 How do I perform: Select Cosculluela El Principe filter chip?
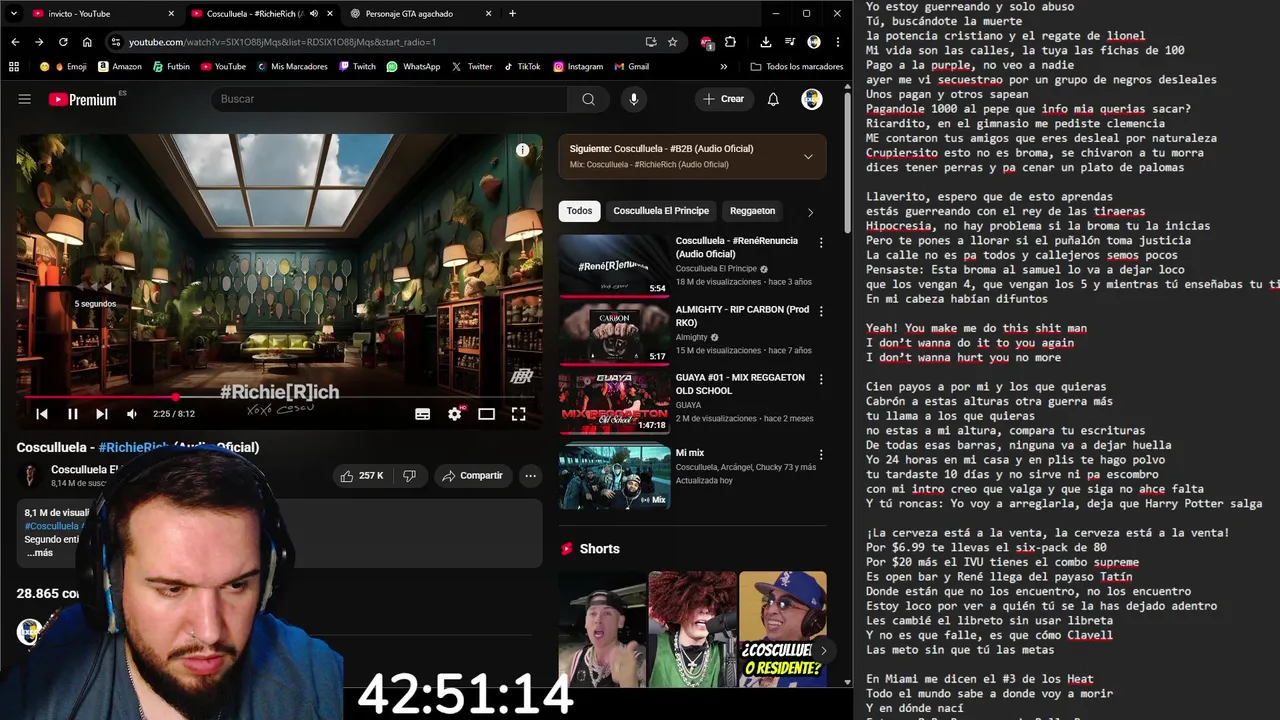pos(661,211)
